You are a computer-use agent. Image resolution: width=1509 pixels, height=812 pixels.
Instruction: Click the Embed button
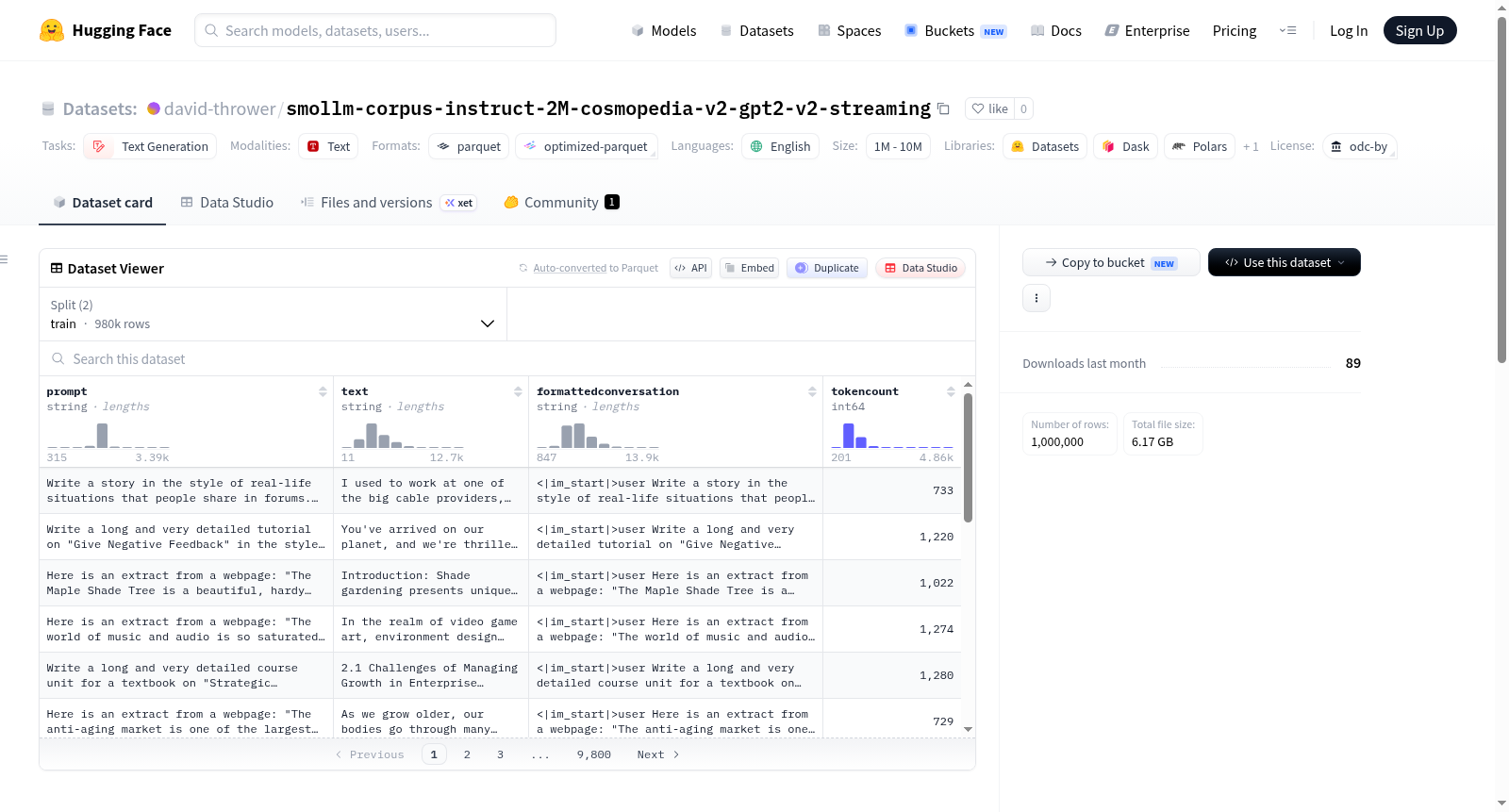[x=751, y=268]
